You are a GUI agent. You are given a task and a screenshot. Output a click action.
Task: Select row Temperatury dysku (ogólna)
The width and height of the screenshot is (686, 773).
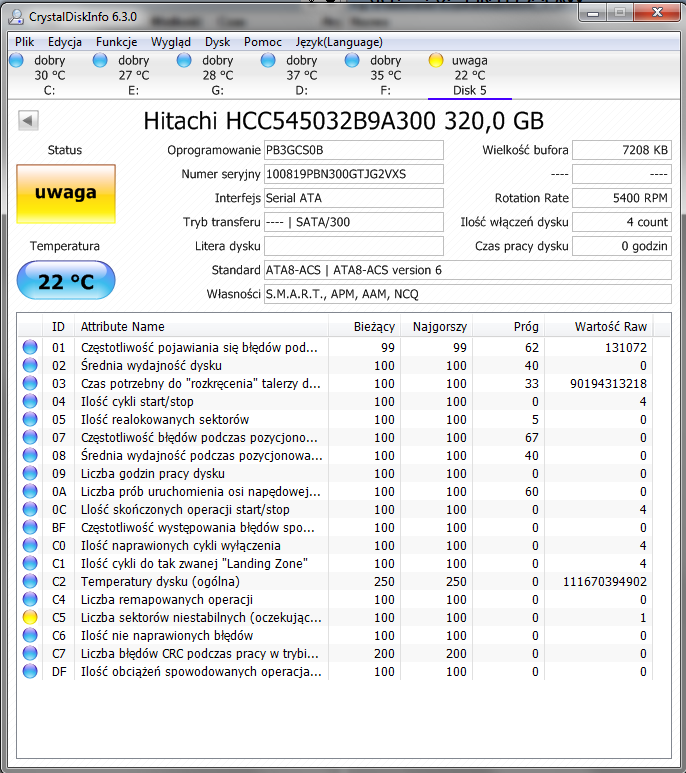coord(335,581)
